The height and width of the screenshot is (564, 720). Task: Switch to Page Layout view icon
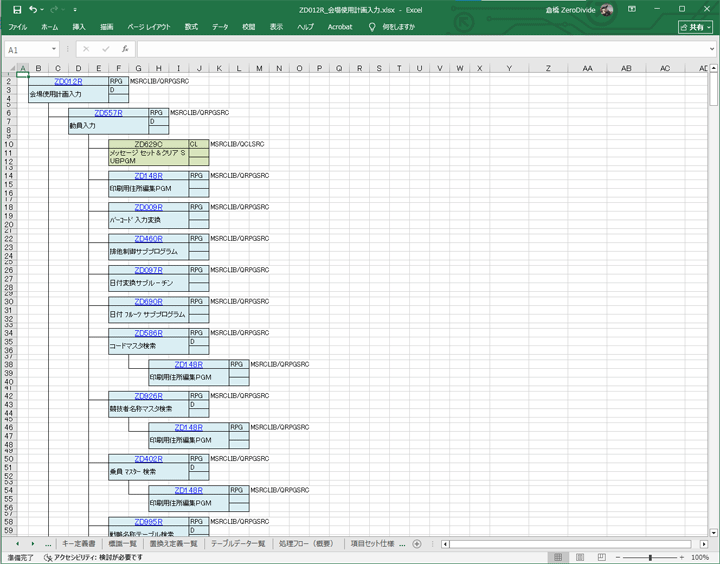coord(582,557)
